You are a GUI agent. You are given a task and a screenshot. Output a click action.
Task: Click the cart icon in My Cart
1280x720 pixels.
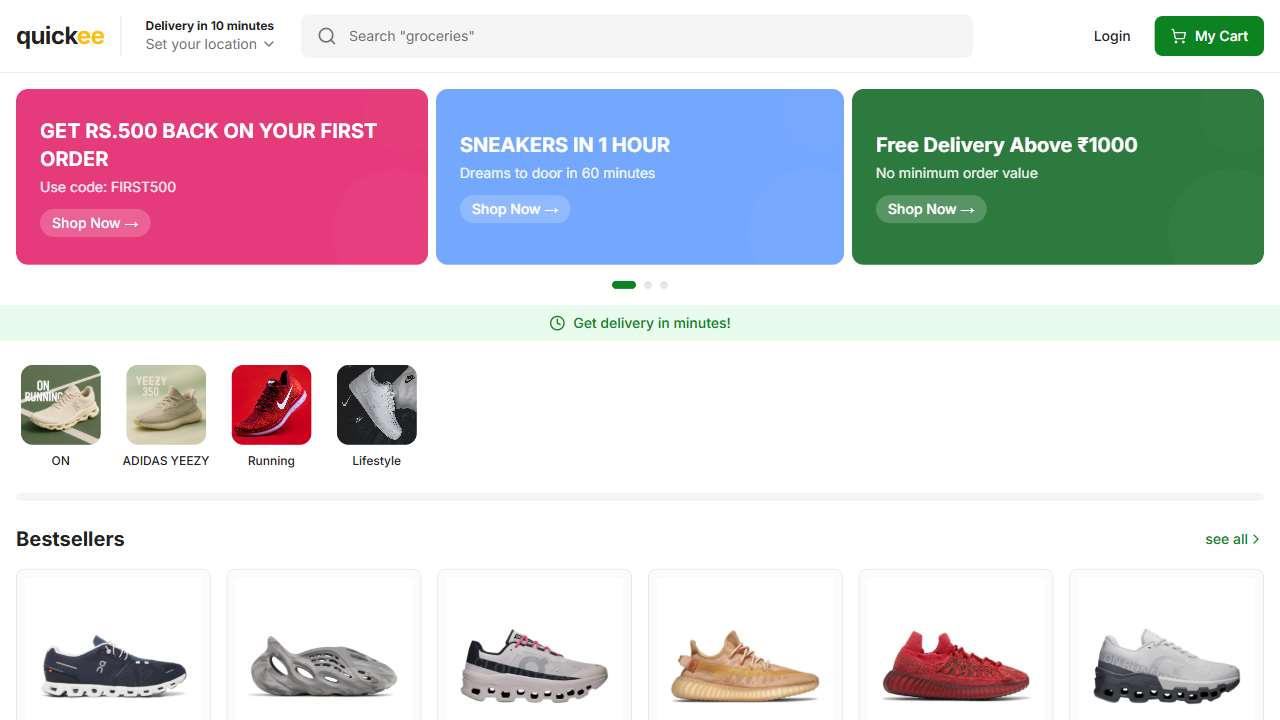(x=1179, y=36)
